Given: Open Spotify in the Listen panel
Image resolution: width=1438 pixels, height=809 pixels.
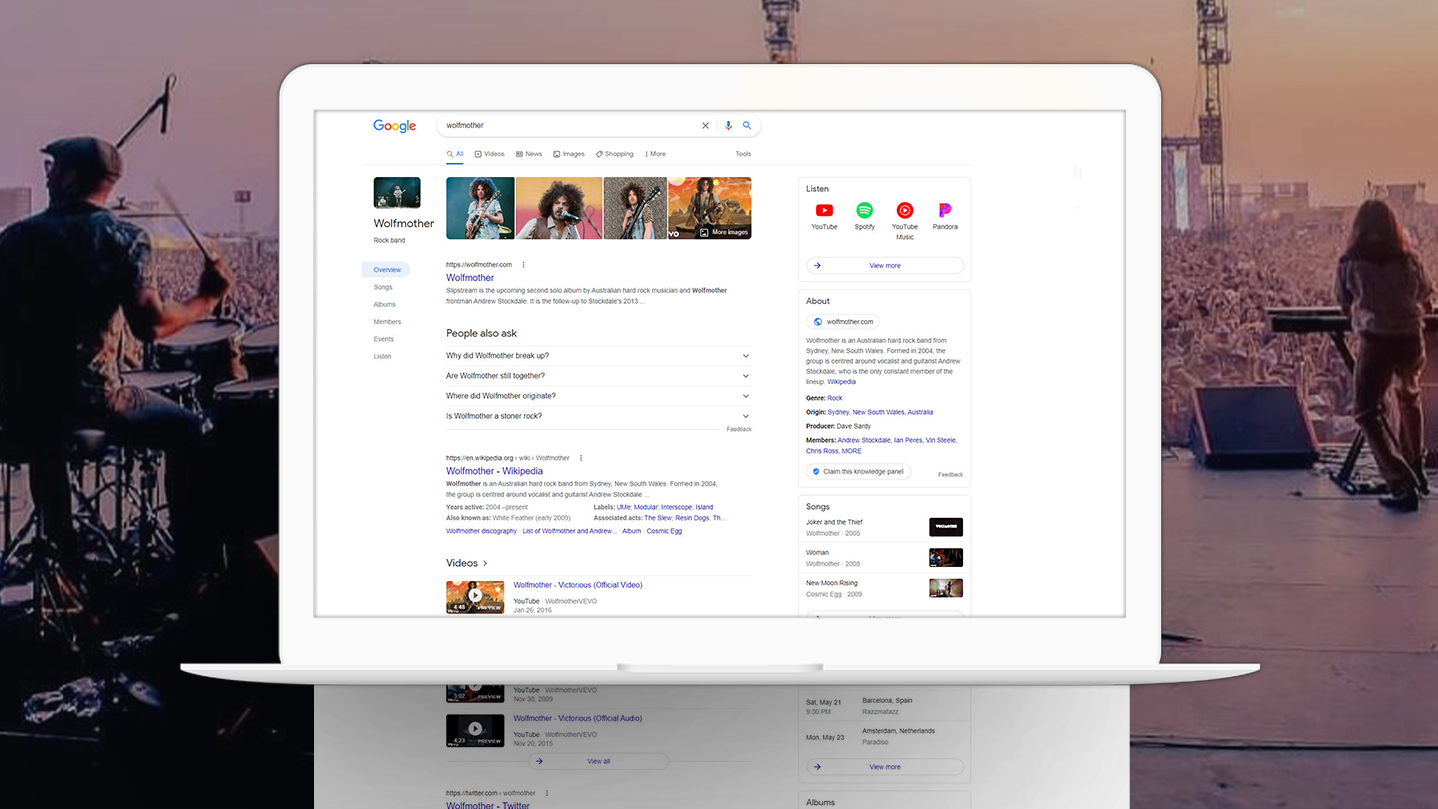Looking at the screenshot, I should 865,216.
